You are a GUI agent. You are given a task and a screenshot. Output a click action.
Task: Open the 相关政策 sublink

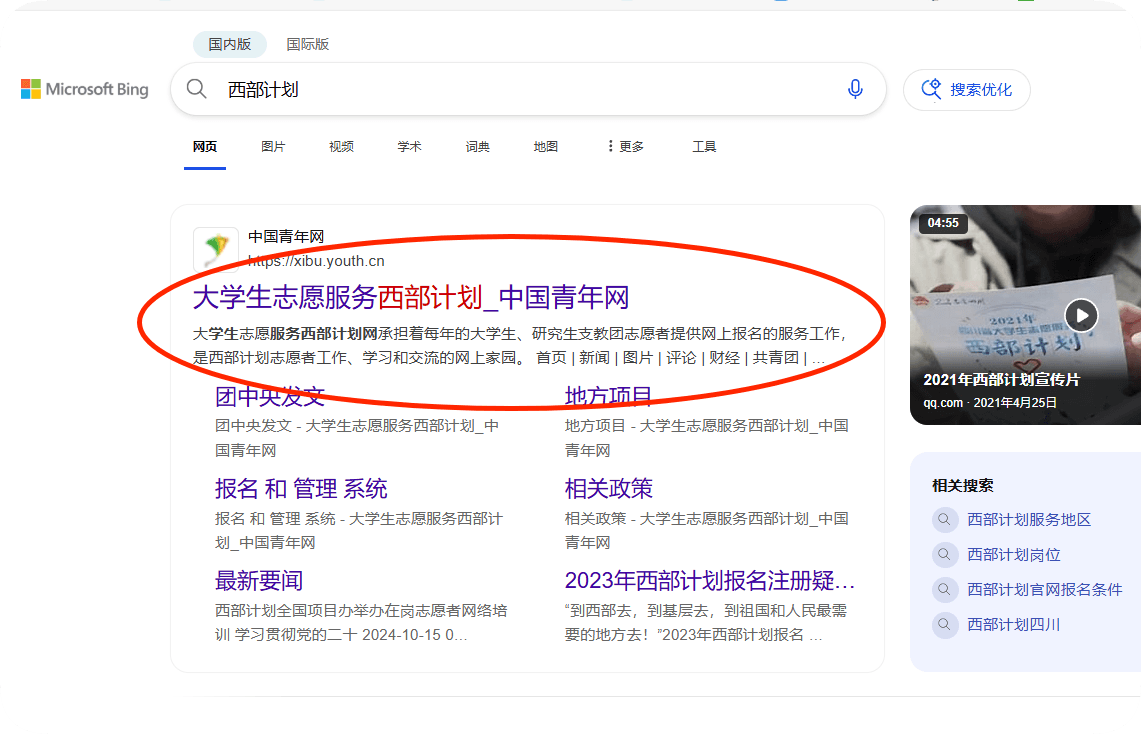pos(608,489)
